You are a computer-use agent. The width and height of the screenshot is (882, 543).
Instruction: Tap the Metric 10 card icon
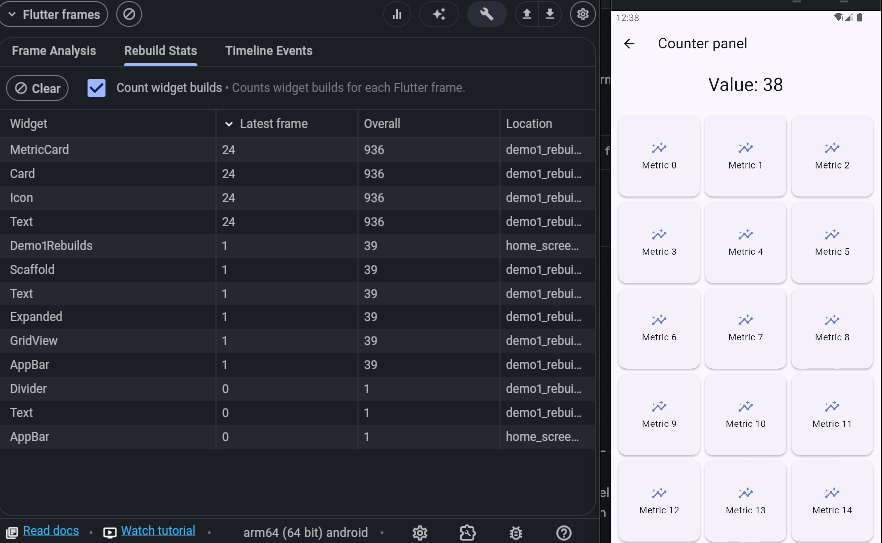pos(745,406)
